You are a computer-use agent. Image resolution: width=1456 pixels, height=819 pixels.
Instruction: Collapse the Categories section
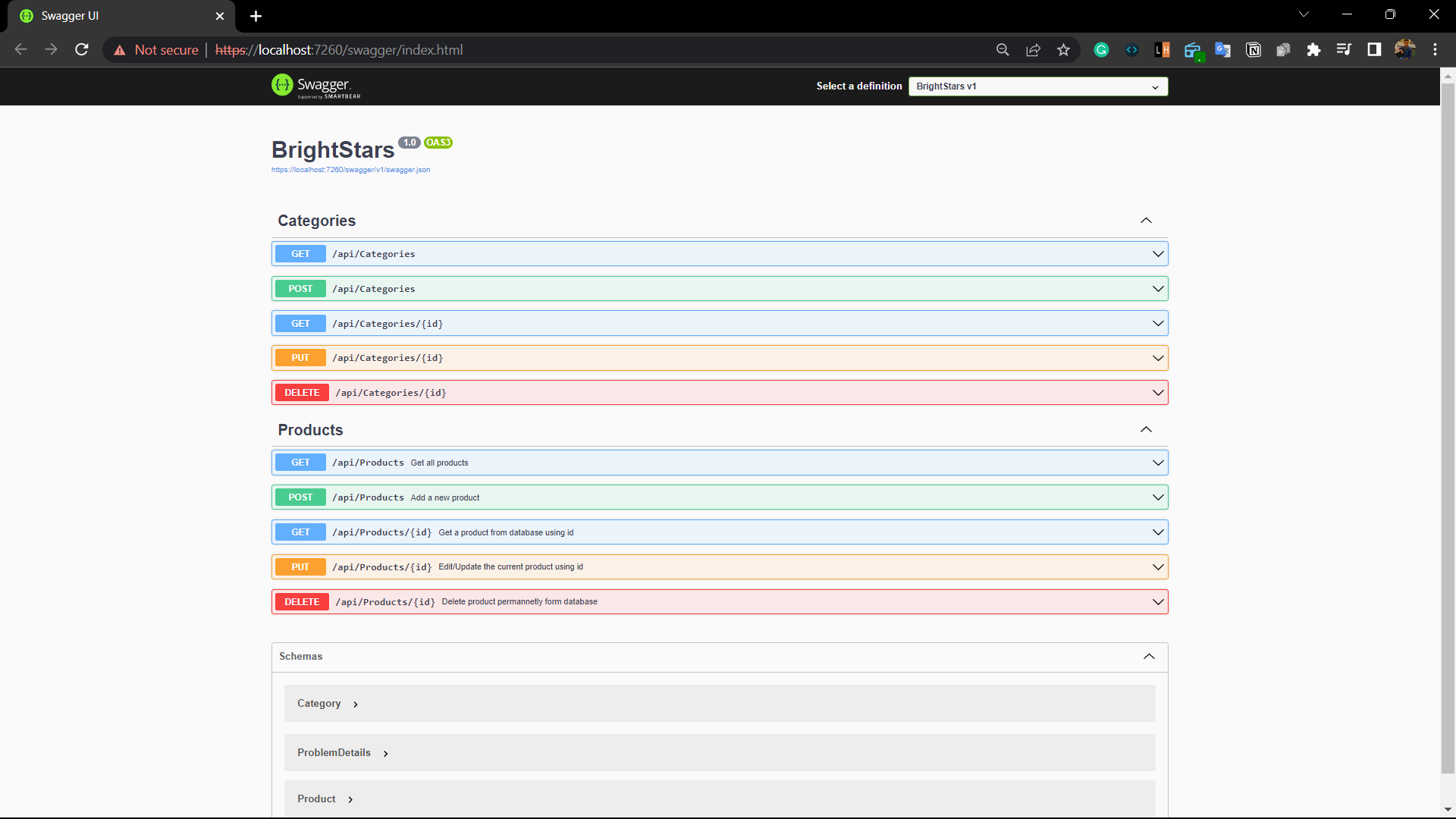tap(1146, 221)
